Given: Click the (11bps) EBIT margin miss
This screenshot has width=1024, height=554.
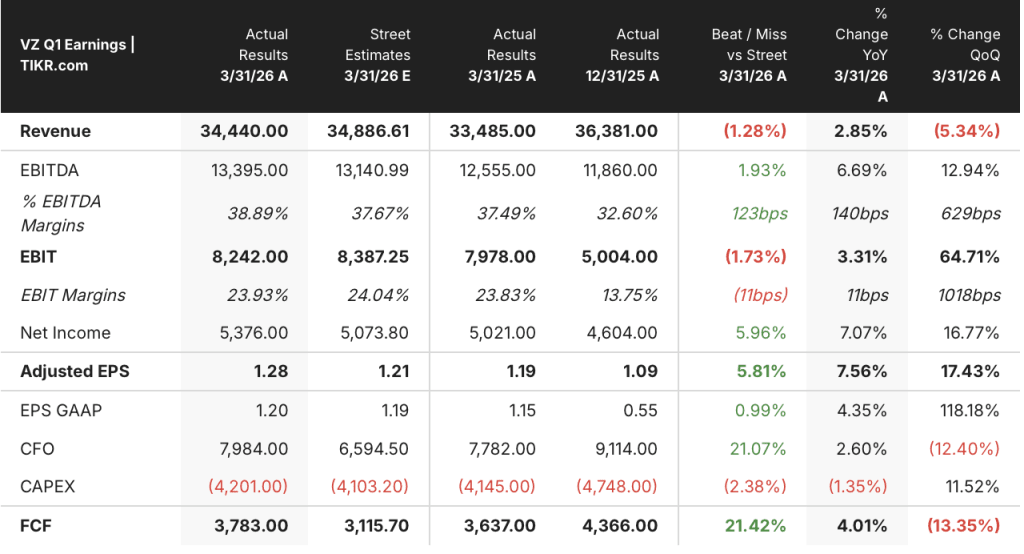Looking at the screenshot, I should point(761,295).
